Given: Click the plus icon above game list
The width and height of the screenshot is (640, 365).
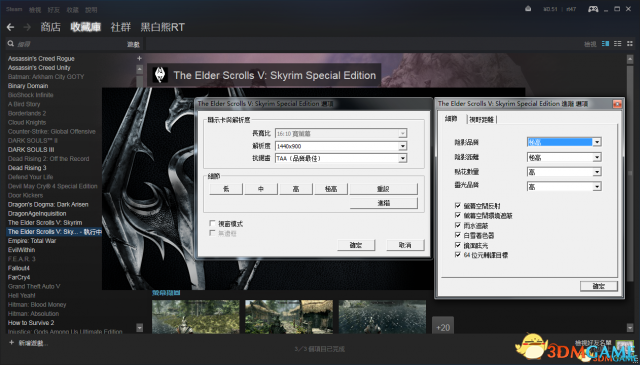Looking at the screenshot, I should 139,58.
